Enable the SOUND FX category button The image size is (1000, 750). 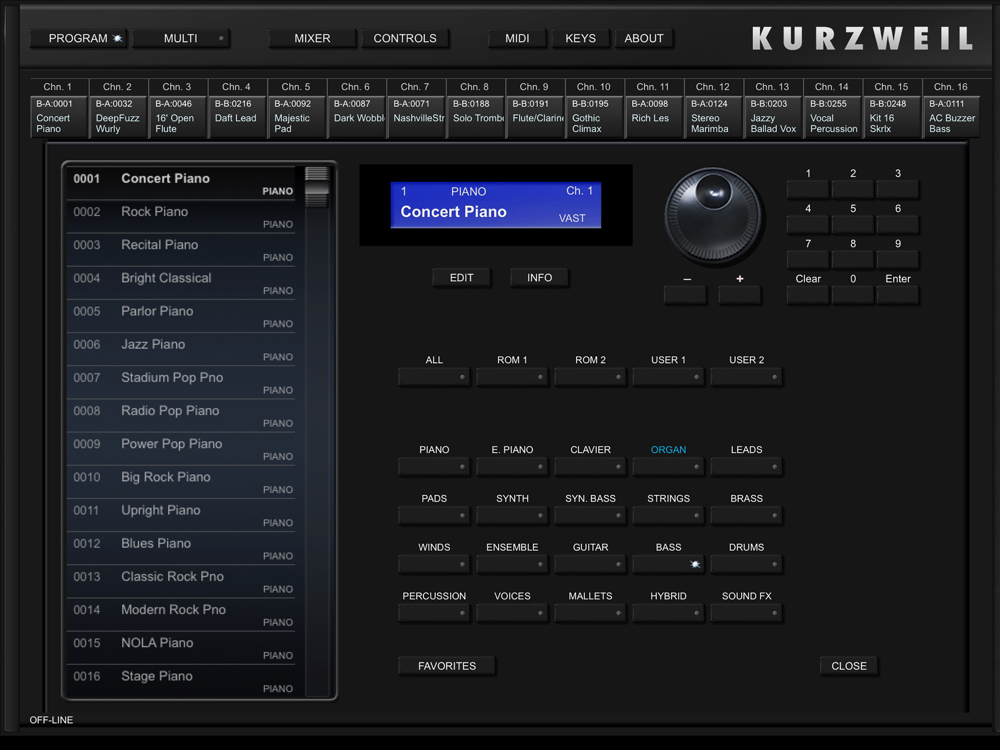pos(747,613)
